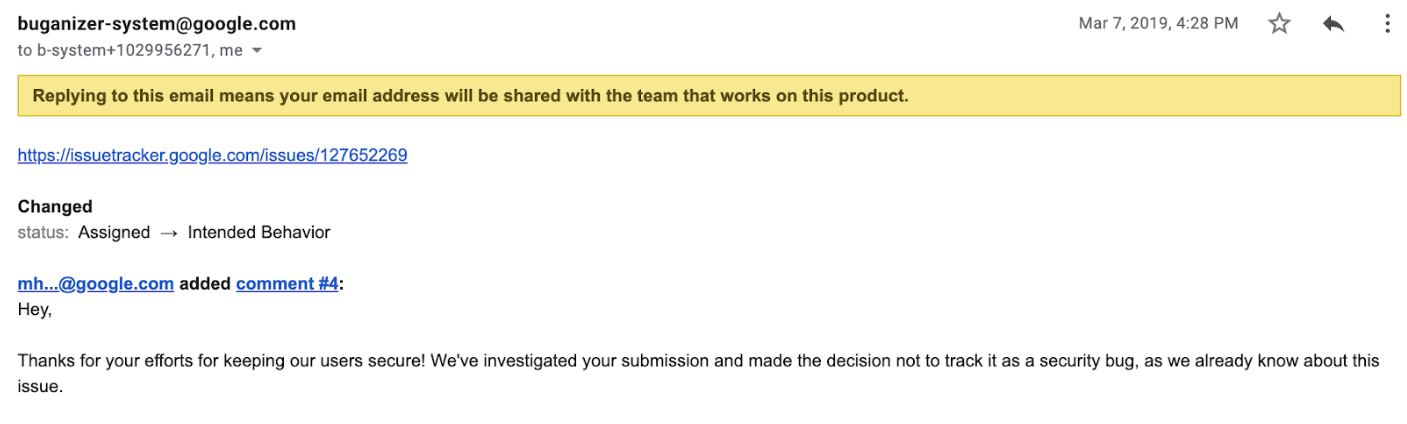The image size is (1407, 424).
Task: Click the "to b-system+1029956271, me" recipient line
Action: click(x=130, y=50)
